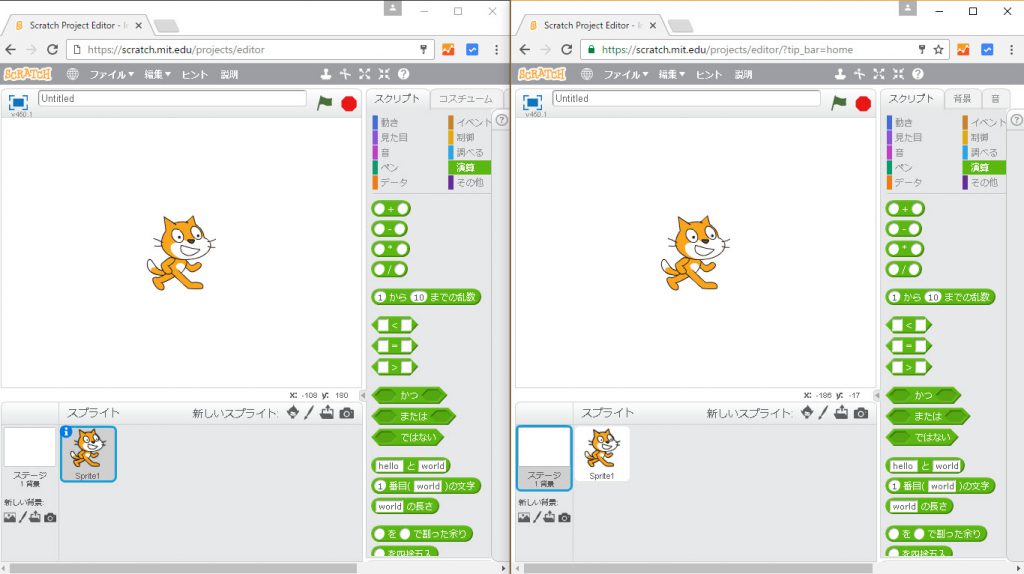Click ヒント menu in left window
Viewport: 1024px width, 574px height.
tap(195, 74)
